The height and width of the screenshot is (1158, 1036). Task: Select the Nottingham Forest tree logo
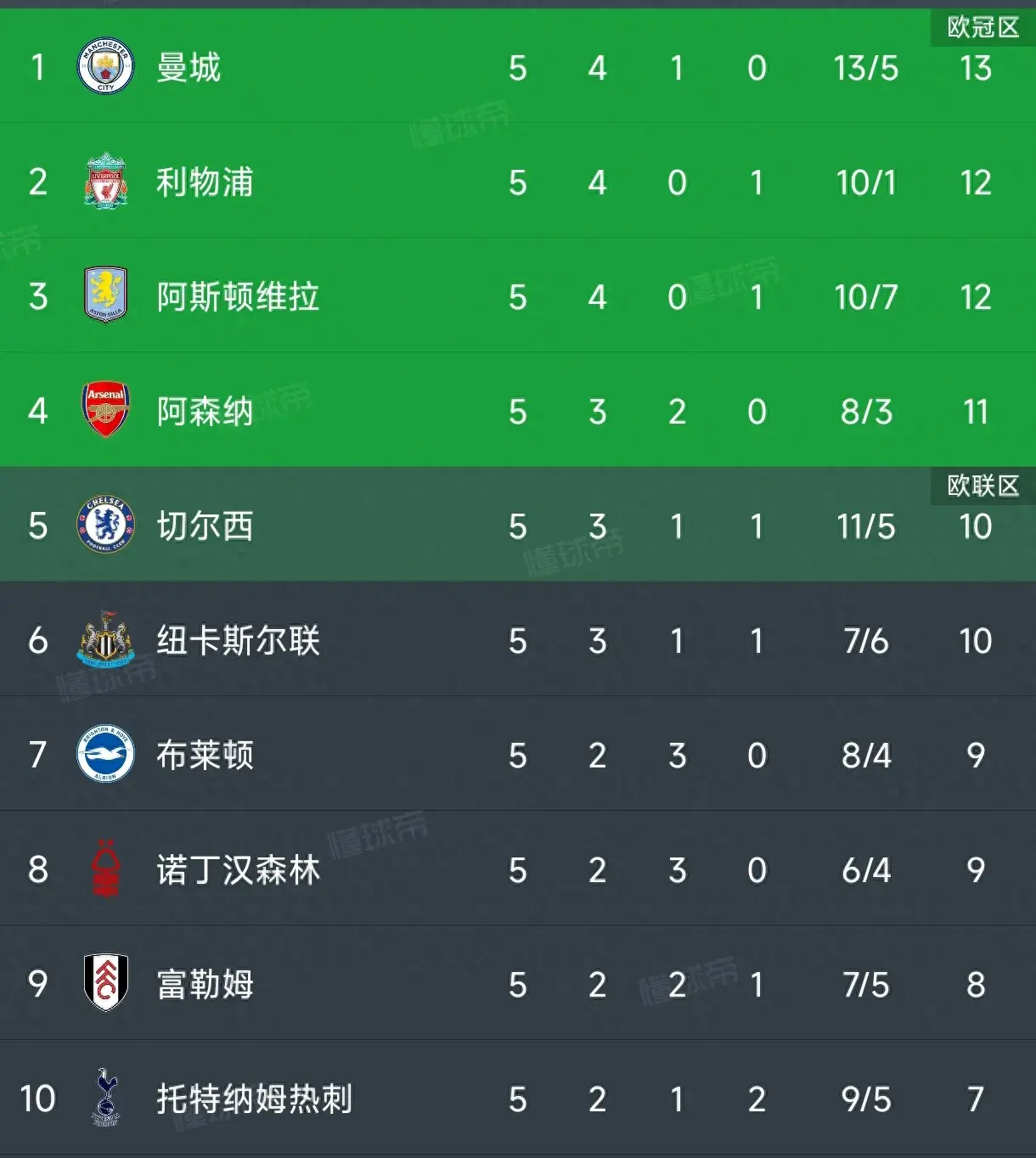pos(105,868)
